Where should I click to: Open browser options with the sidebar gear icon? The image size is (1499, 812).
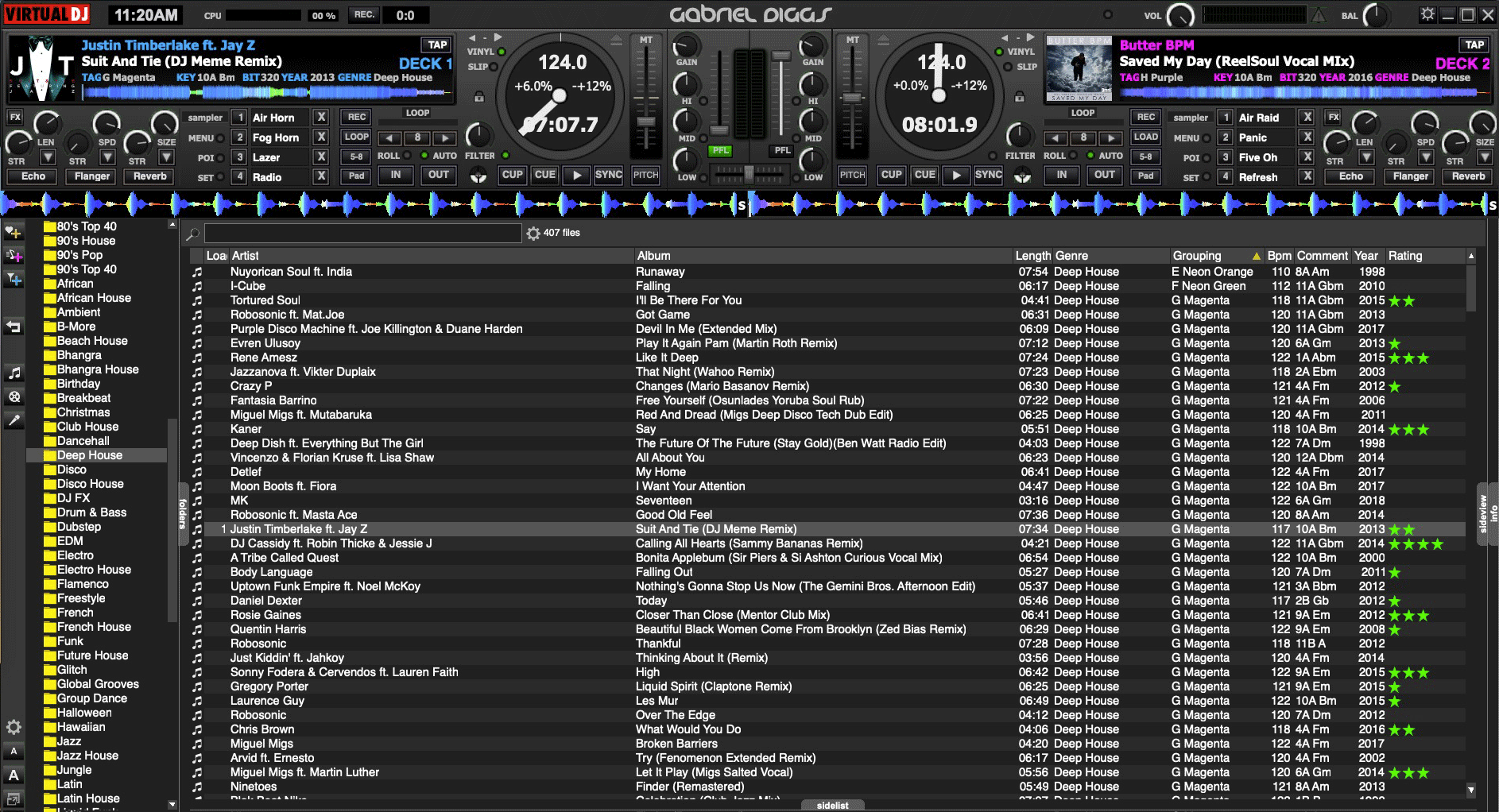pyautogui.click(x=14, y=727)
